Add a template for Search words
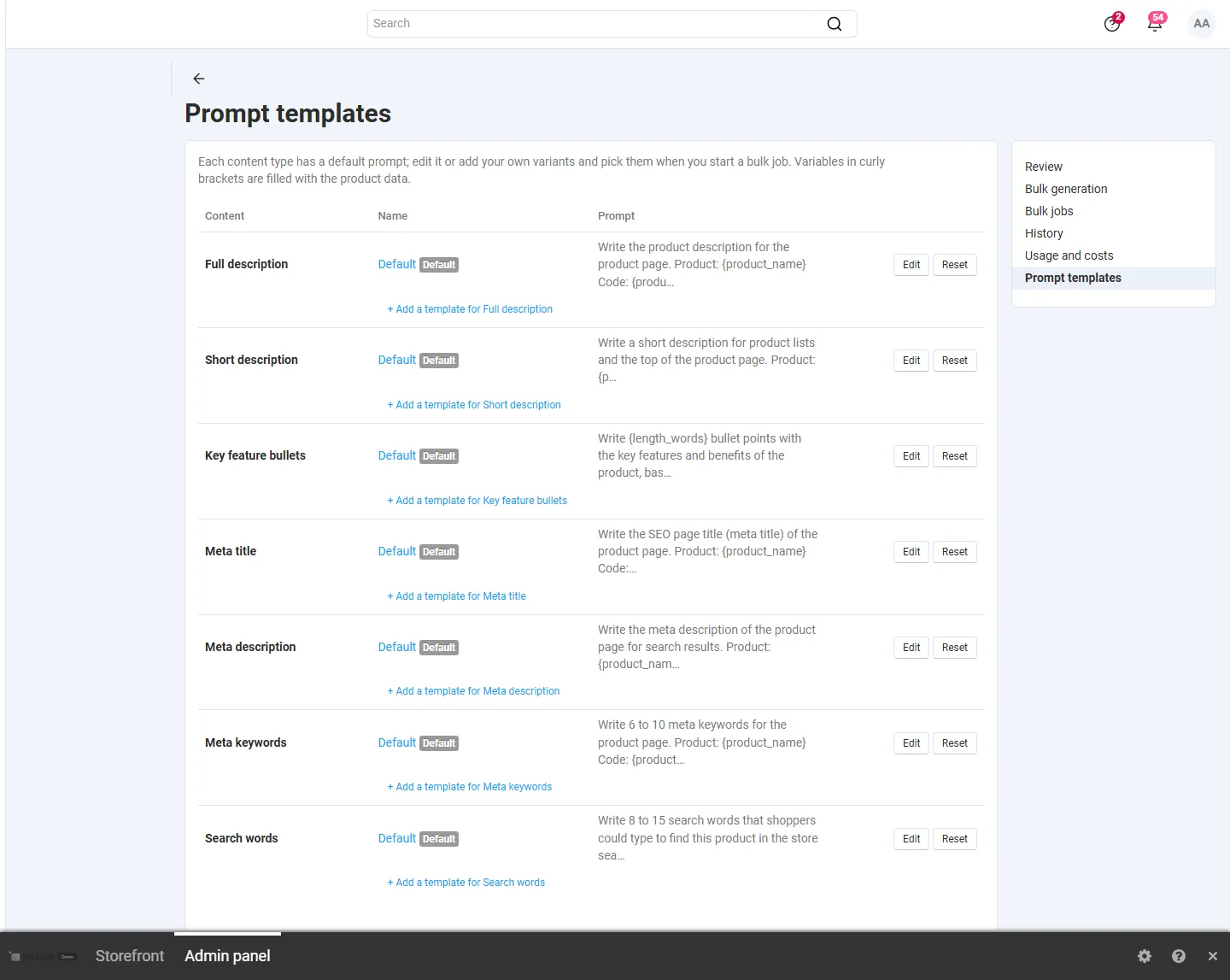1230x980 pixels. [x=466, y=883]
